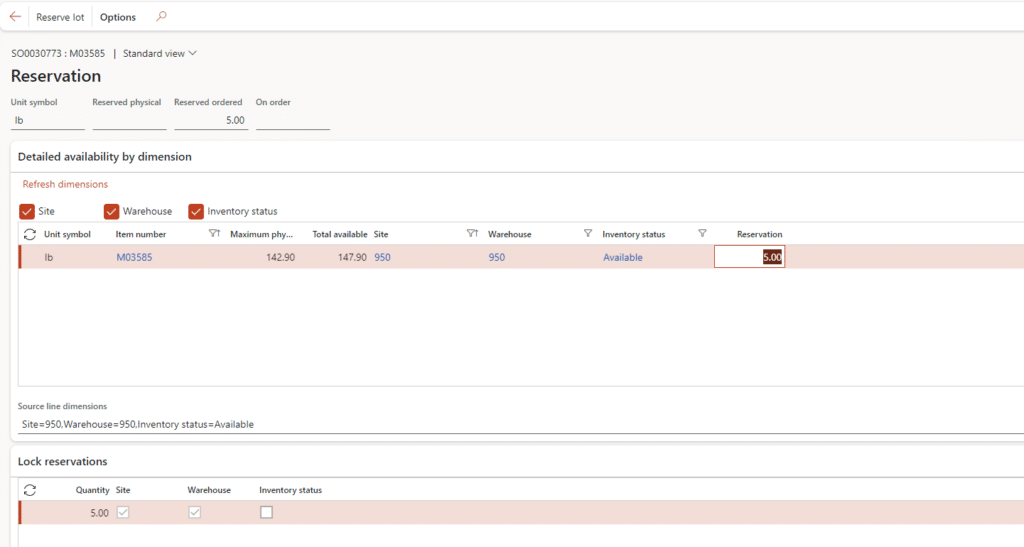The image size is (1024, 547).
Task: Click the back arrow icon
Action: tap(15, 17)
